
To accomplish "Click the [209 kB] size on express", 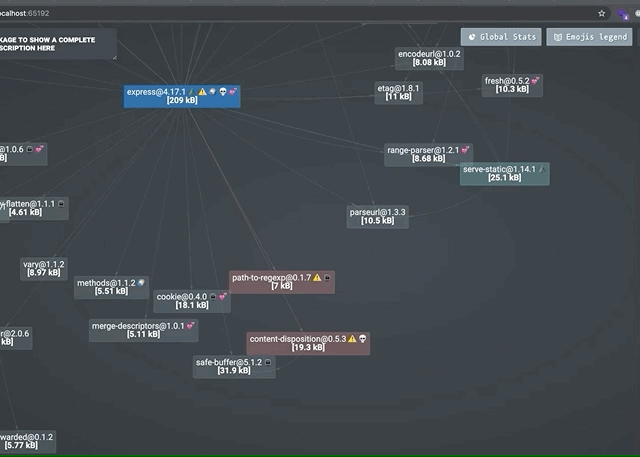I will tap(182, 100).
